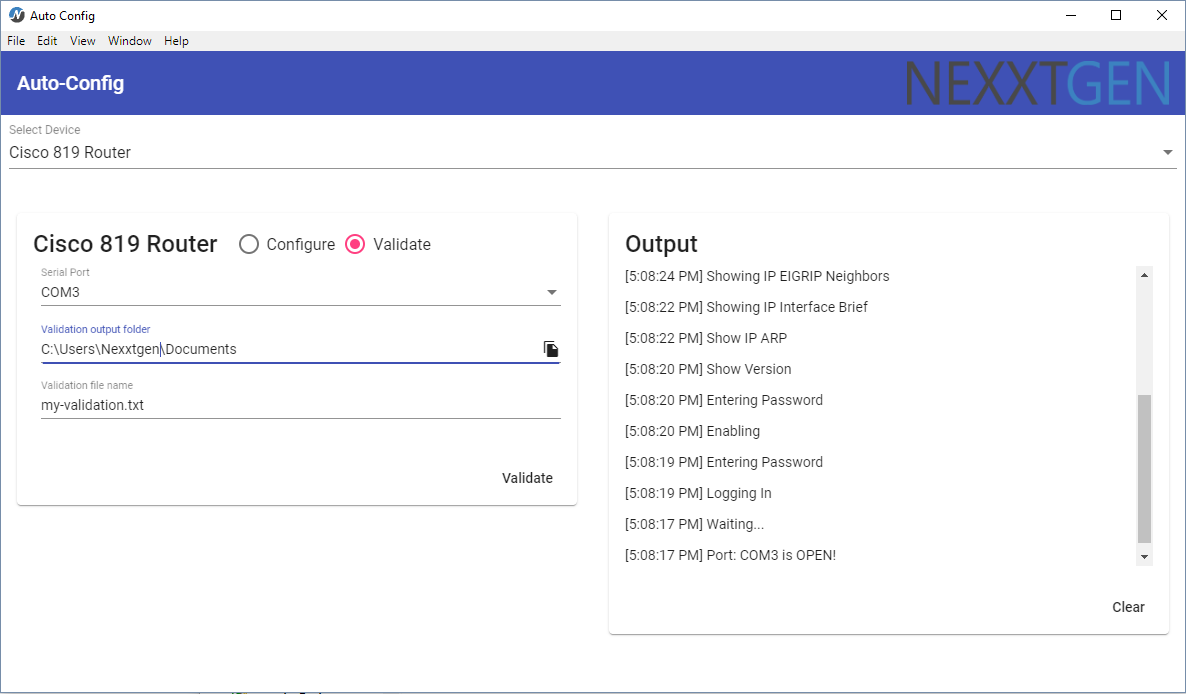
Task: Click the 5:08:20 PM 'Entering Password' entry
Action: (x=724, y=400)
